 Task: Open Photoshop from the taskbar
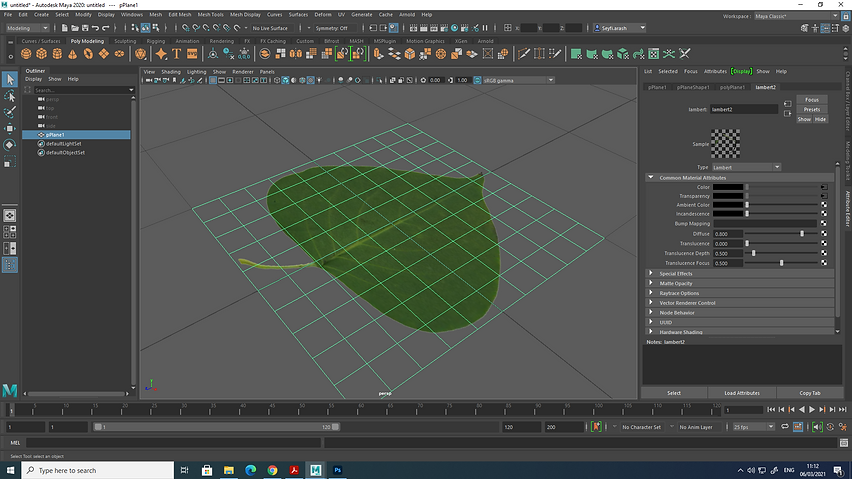(337, 470)
